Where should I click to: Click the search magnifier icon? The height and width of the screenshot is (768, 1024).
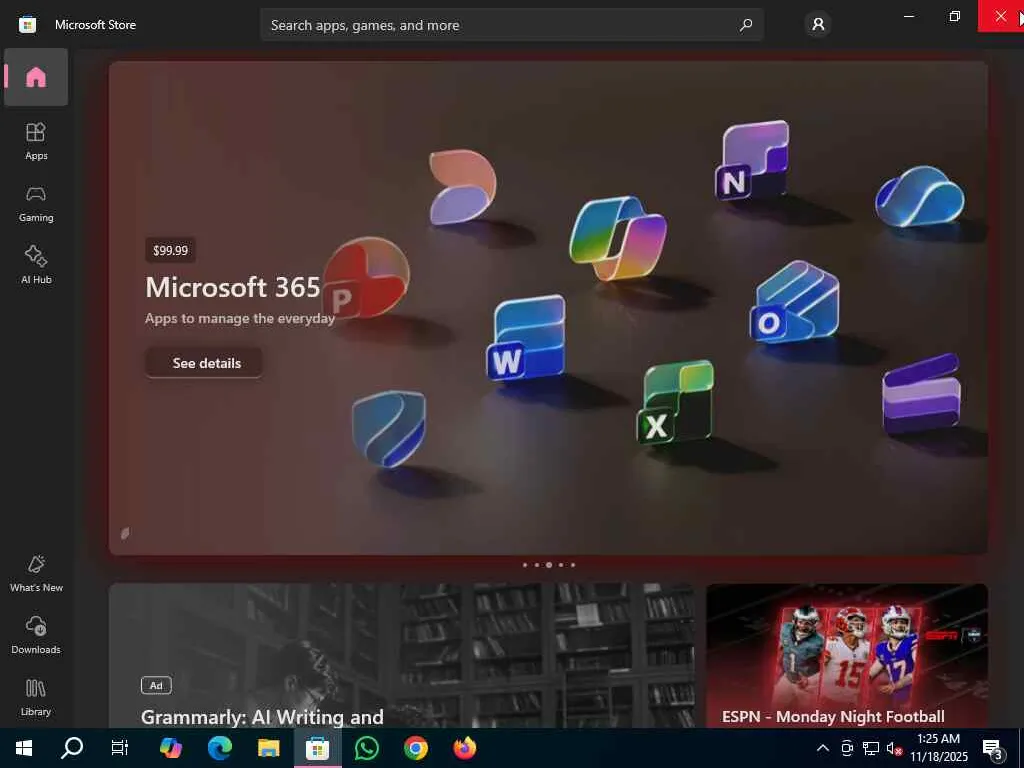[745, 25]
